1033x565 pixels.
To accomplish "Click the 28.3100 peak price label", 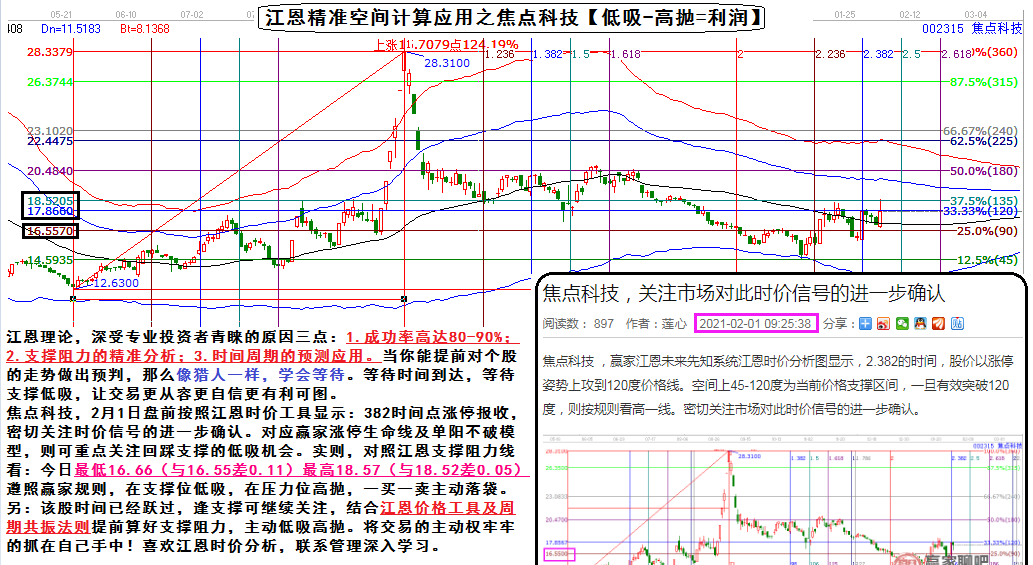I will [x=446, y=62].
